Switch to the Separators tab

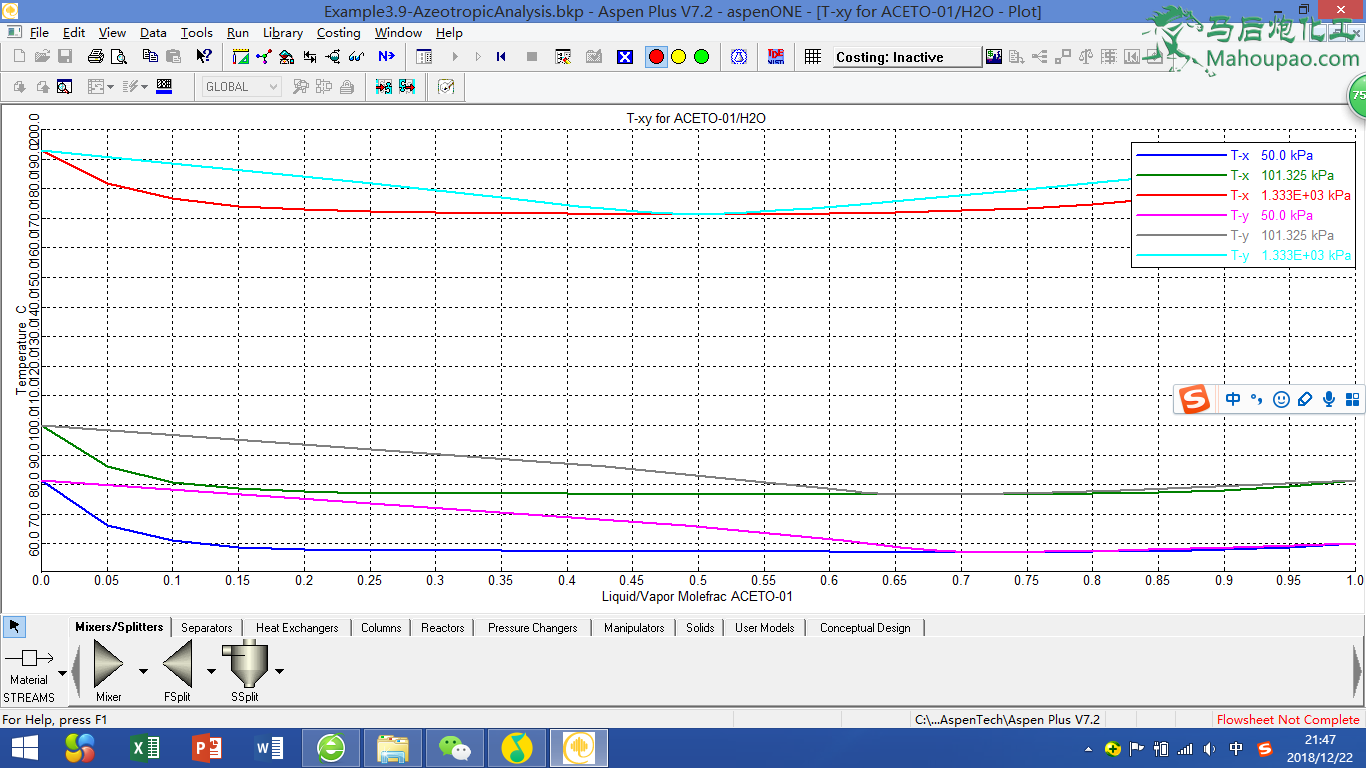(x=207, y=628)
